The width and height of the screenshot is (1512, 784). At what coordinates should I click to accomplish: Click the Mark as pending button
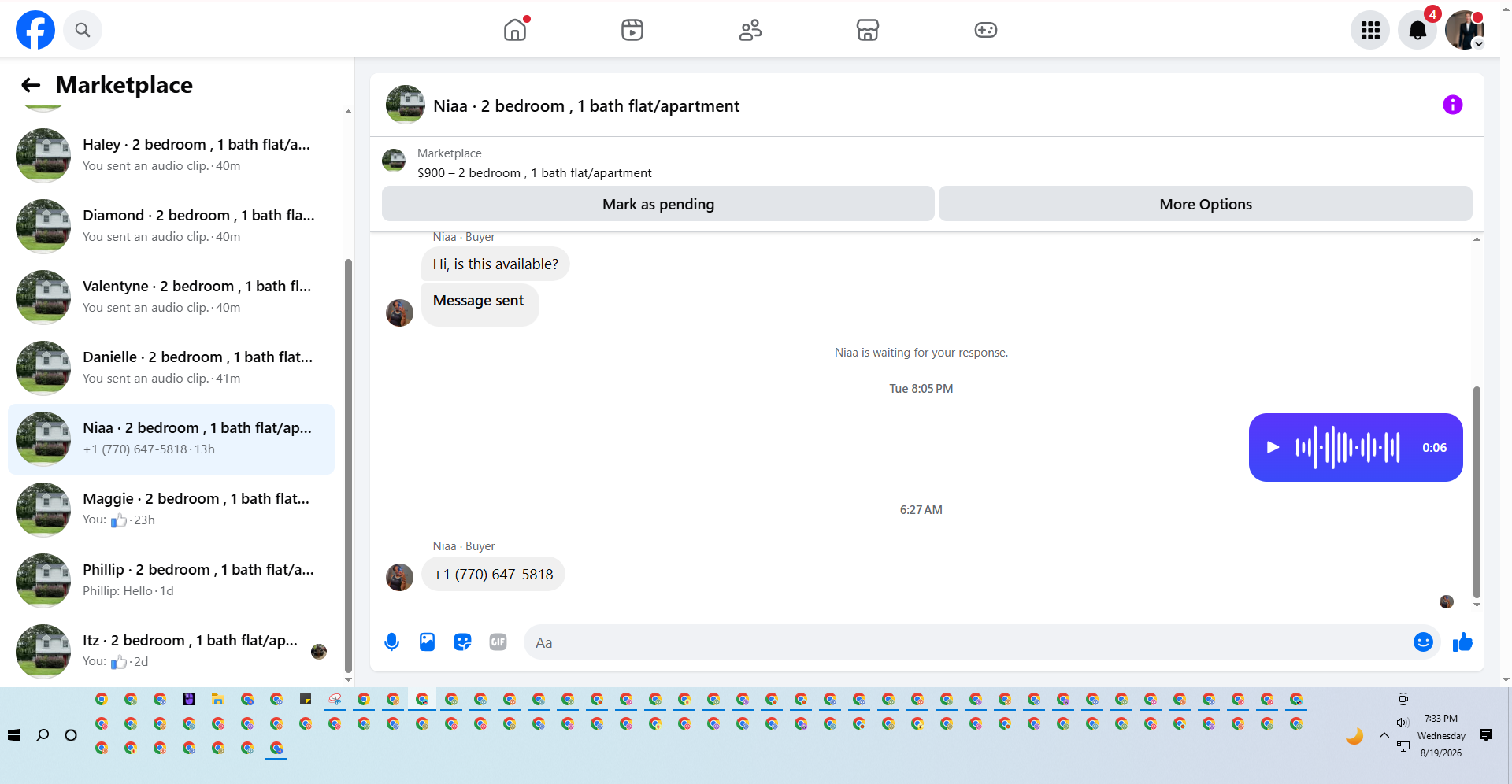click(658, 204)
